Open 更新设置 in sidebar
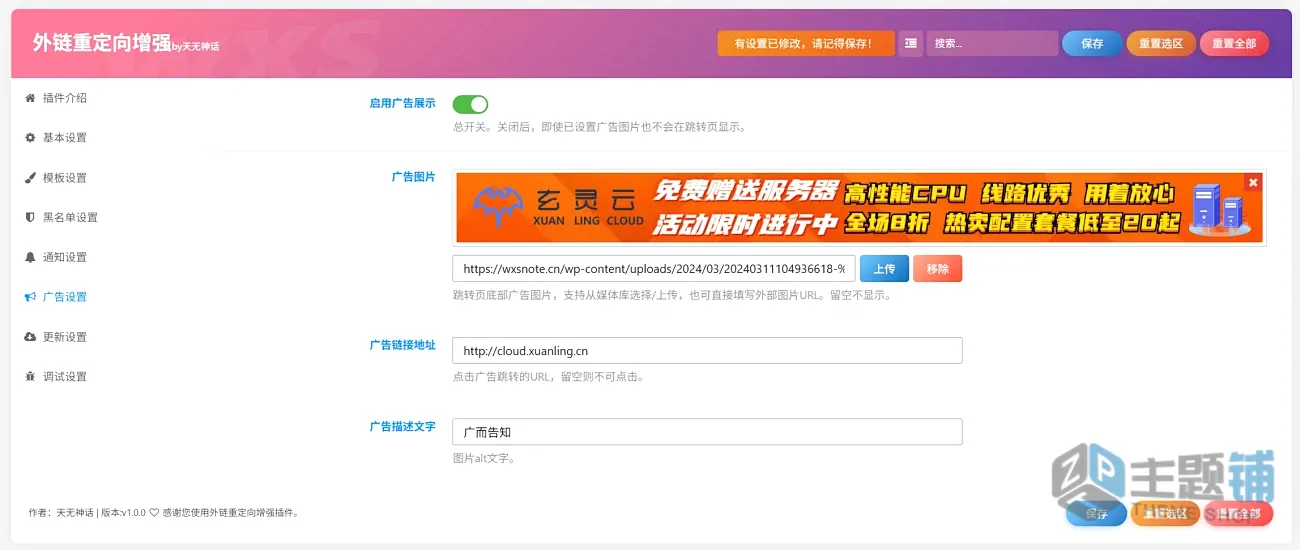The height and width of the screenshot is (550, 1300). (x=65, y=337)
